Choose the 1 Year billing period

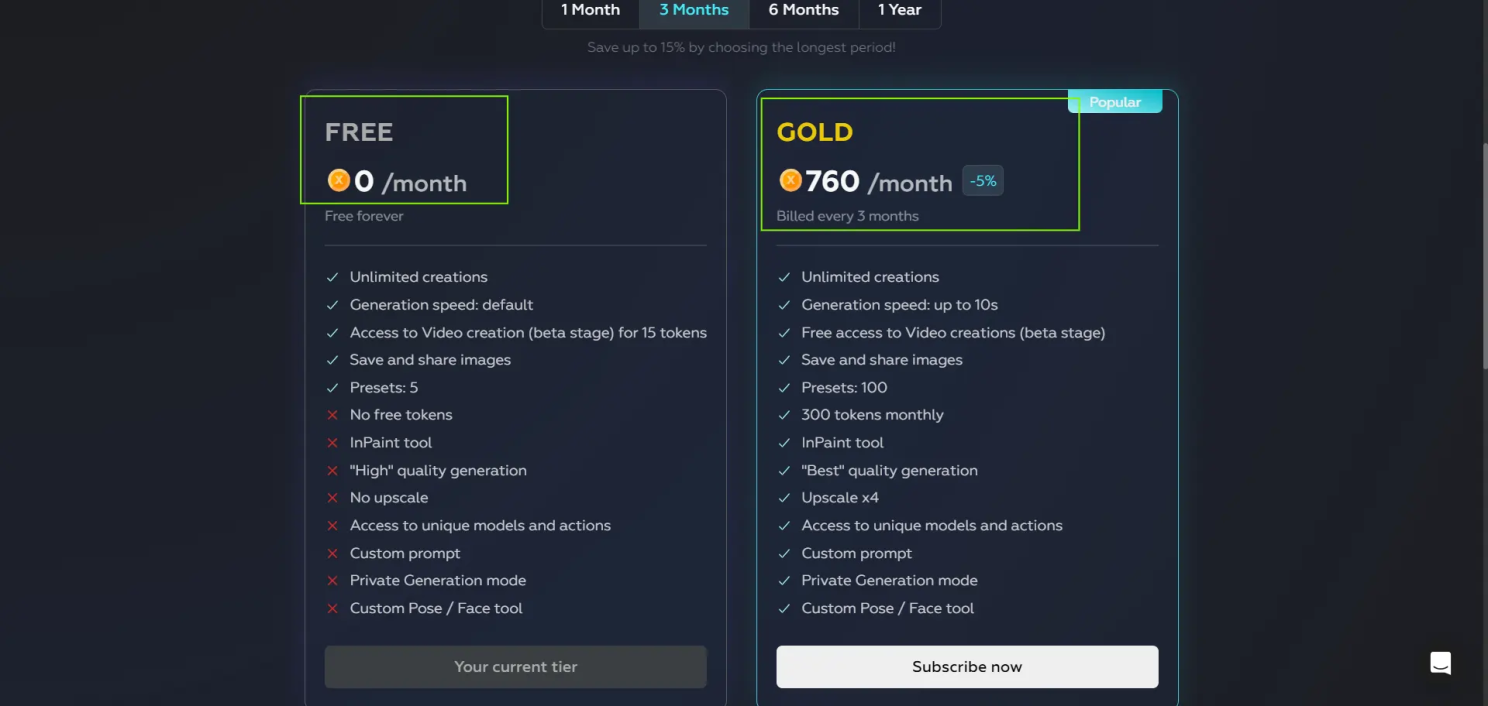[x=899, y=10]
